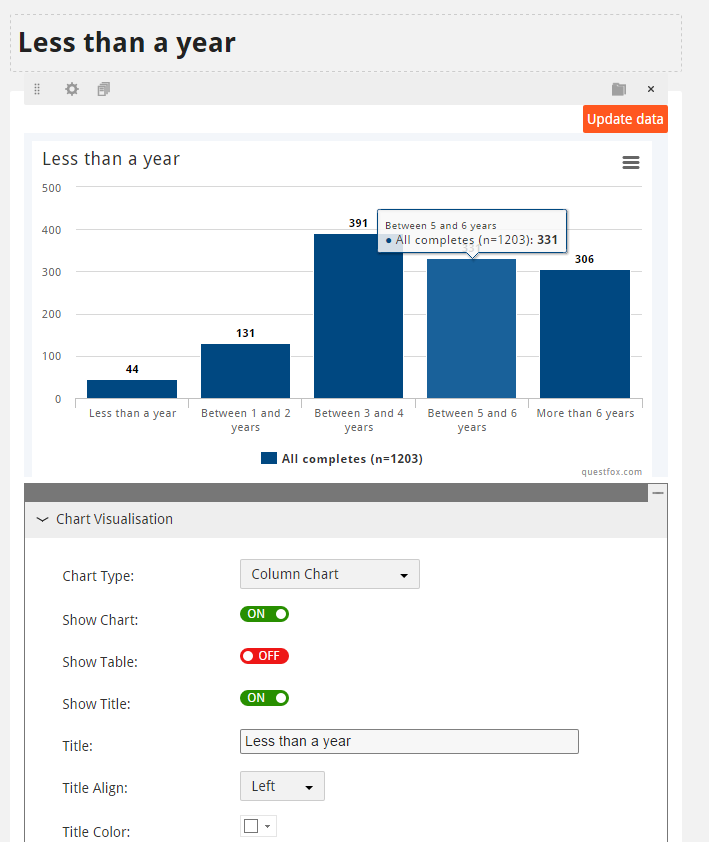The width and height of the screenshot is (709, 842).
Task: Click the page heading Less than a year
Action: tap(127, 43)
